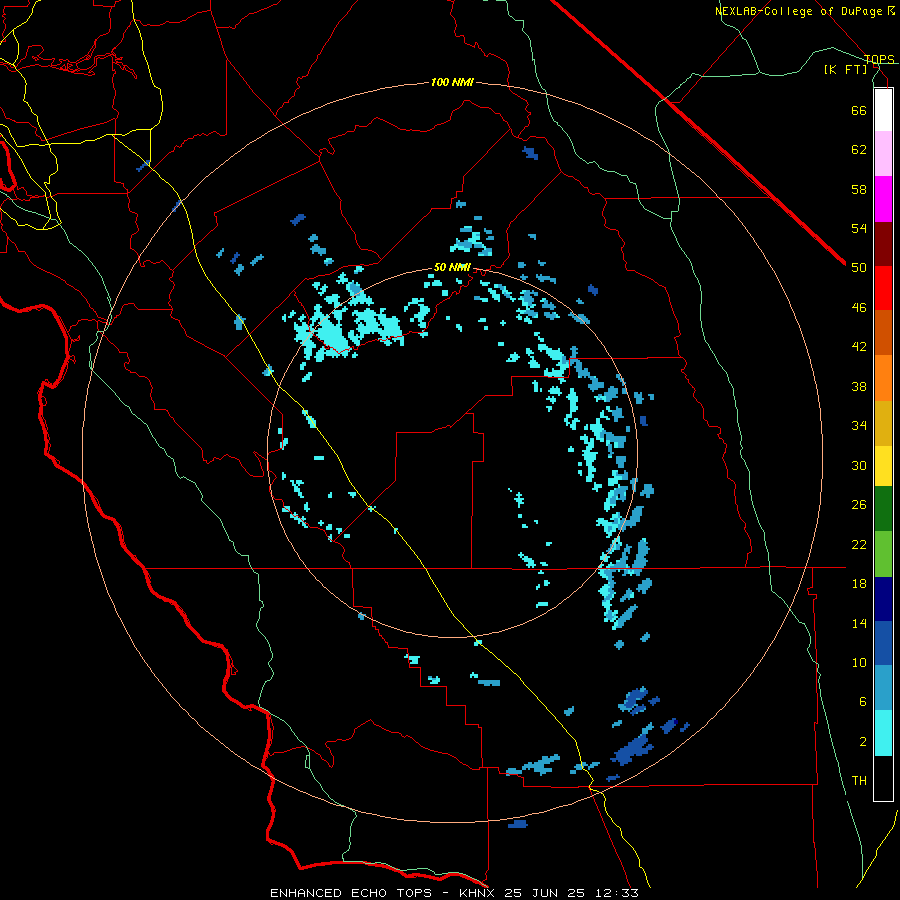Click the NEXLAB-College of DuPage credit text
The width and height of the screenshot is (900, 900).
[x=804, y=11]
